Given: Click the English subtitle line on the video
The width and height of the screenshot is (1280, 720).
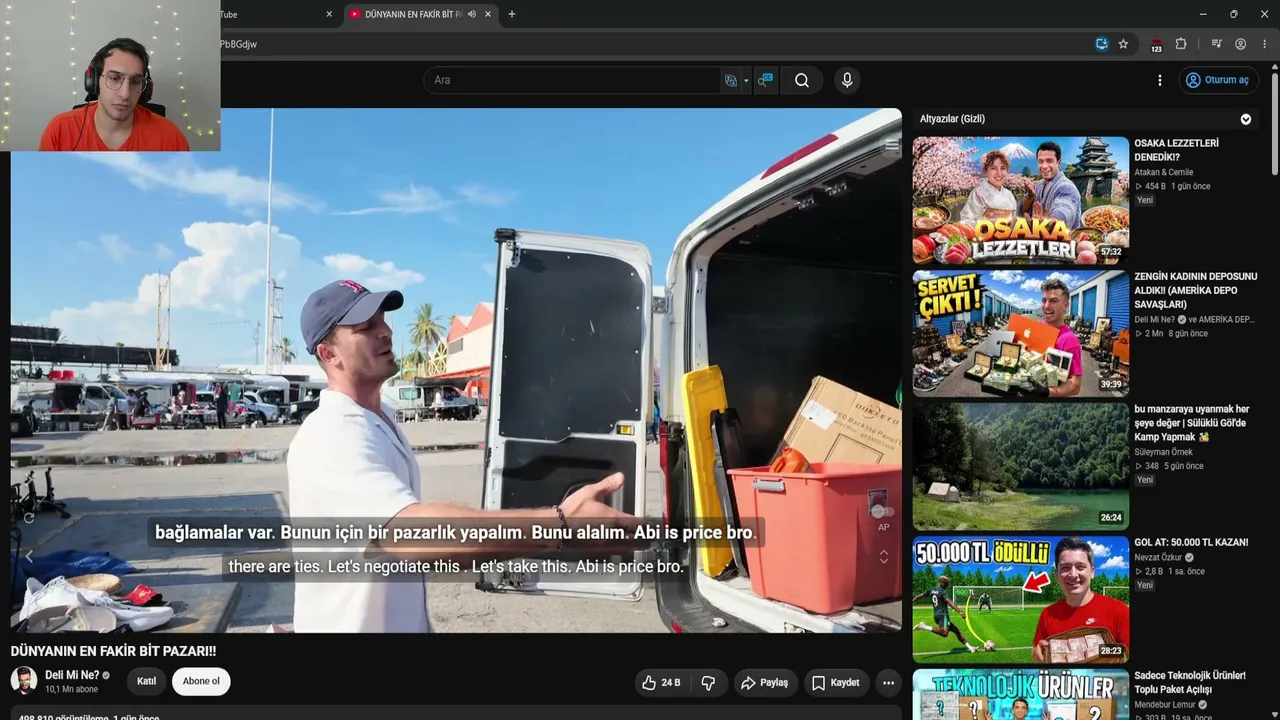Looking at the screenshot, I should [456, 566].
